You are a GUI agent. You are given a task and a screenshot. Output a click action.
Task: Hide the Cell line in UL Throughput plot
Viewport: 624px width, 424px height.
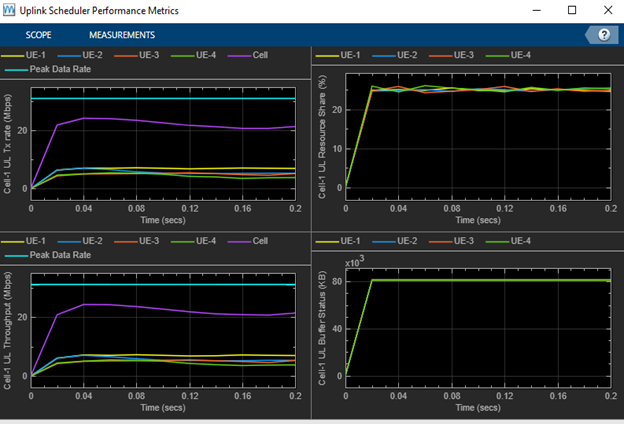[x=276, y=241]
